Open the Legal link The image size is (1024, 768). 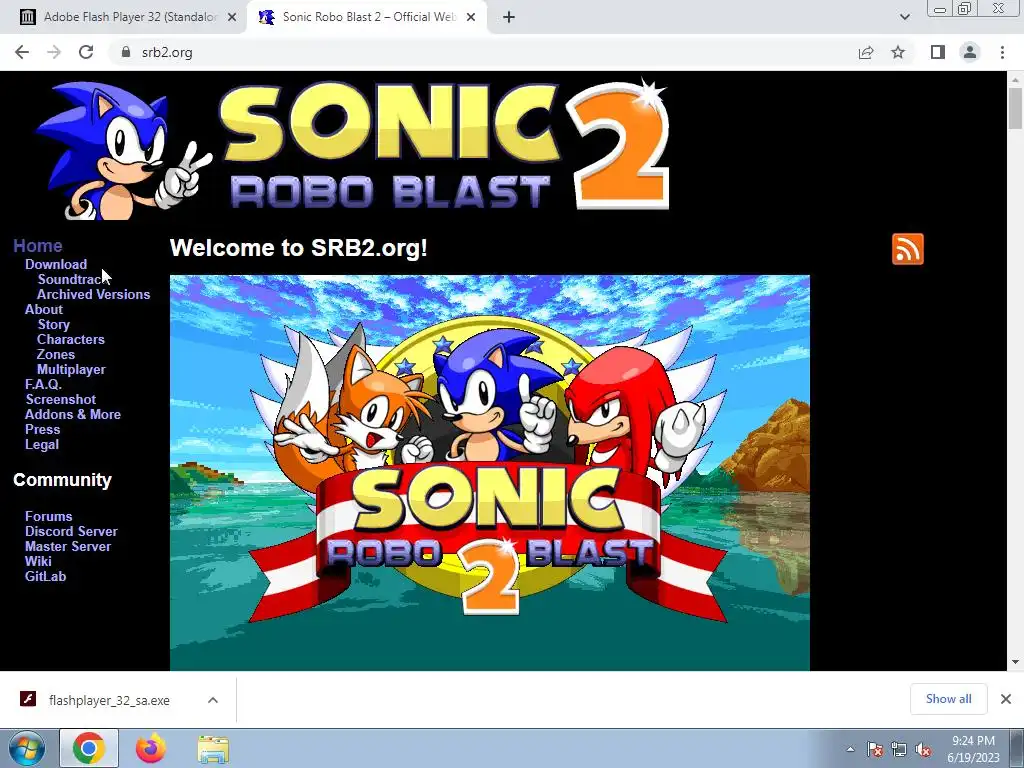click(42, 444)
